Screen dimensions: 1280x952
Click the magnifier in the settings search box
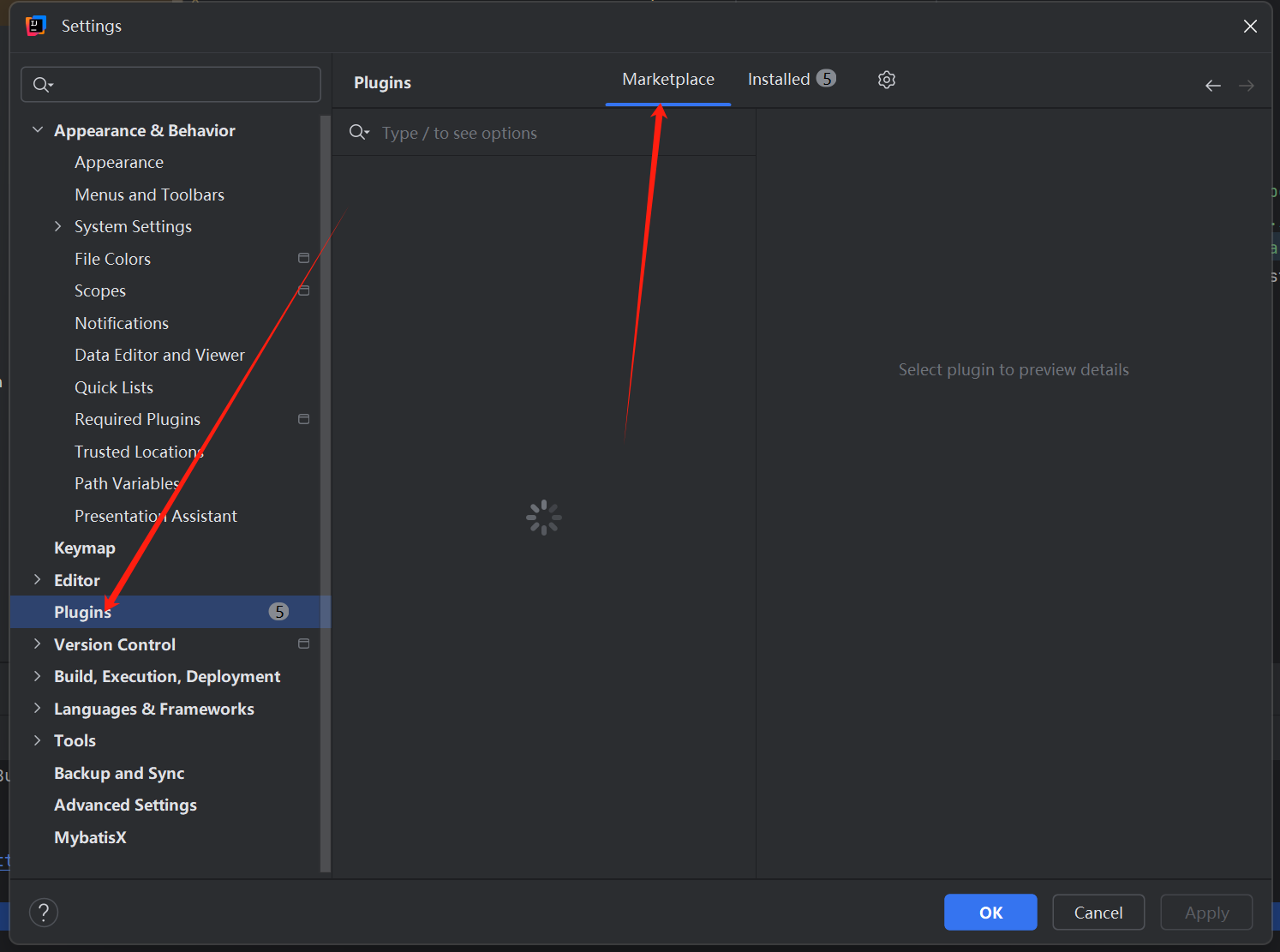pyautogui.click(x=41, y=84)
